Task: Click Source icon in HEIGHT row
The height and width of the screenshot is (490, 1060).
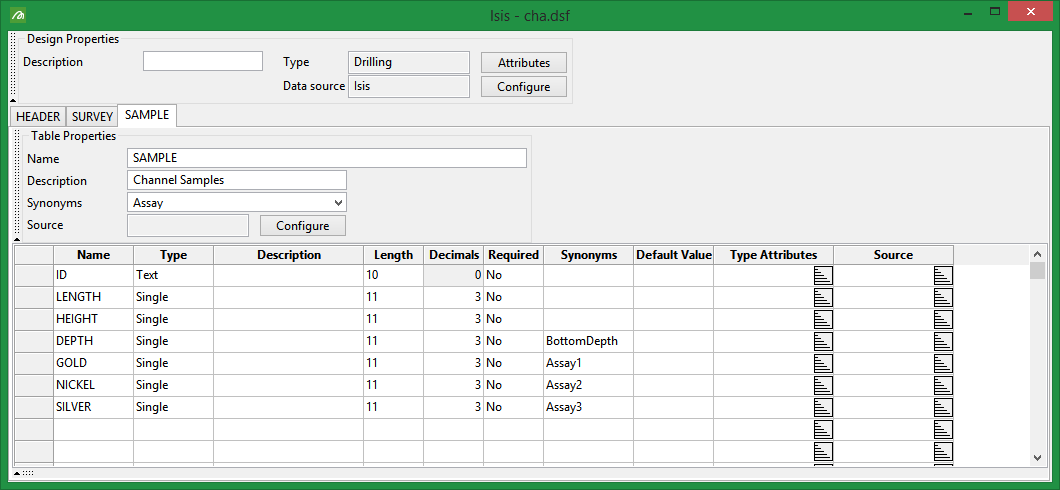Action: (942, 319)
